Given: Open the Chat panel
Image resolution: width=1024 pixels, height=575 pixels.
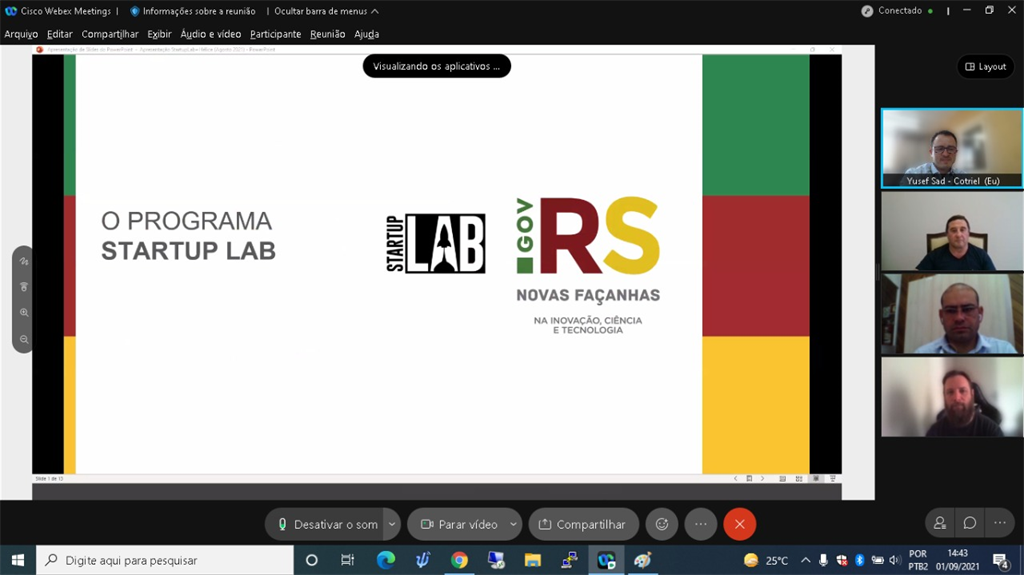Looking at the screenshot, I should coord(970,523).
